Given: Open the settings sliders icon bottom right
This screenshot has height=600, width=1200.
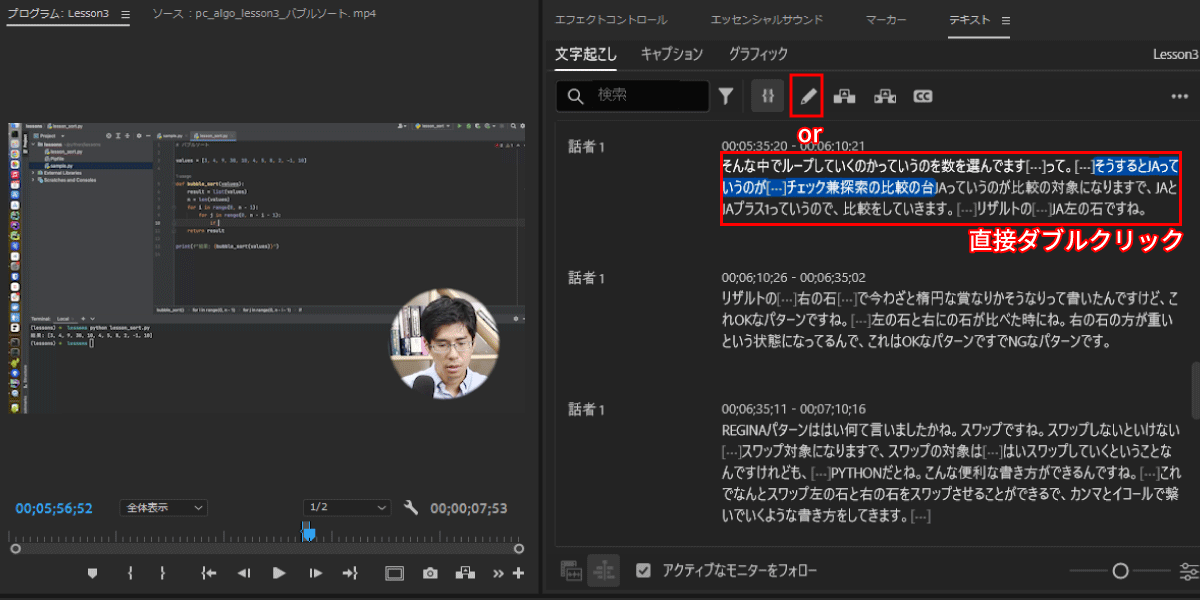Looking at the screenshot, I should coord(1189,570).
